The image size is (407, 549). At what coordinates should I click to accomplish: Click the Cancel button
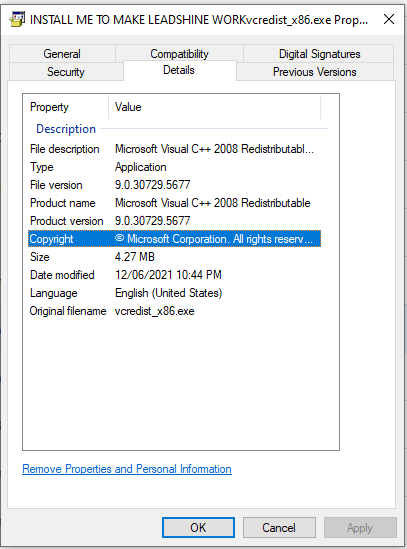pos(279,527)
